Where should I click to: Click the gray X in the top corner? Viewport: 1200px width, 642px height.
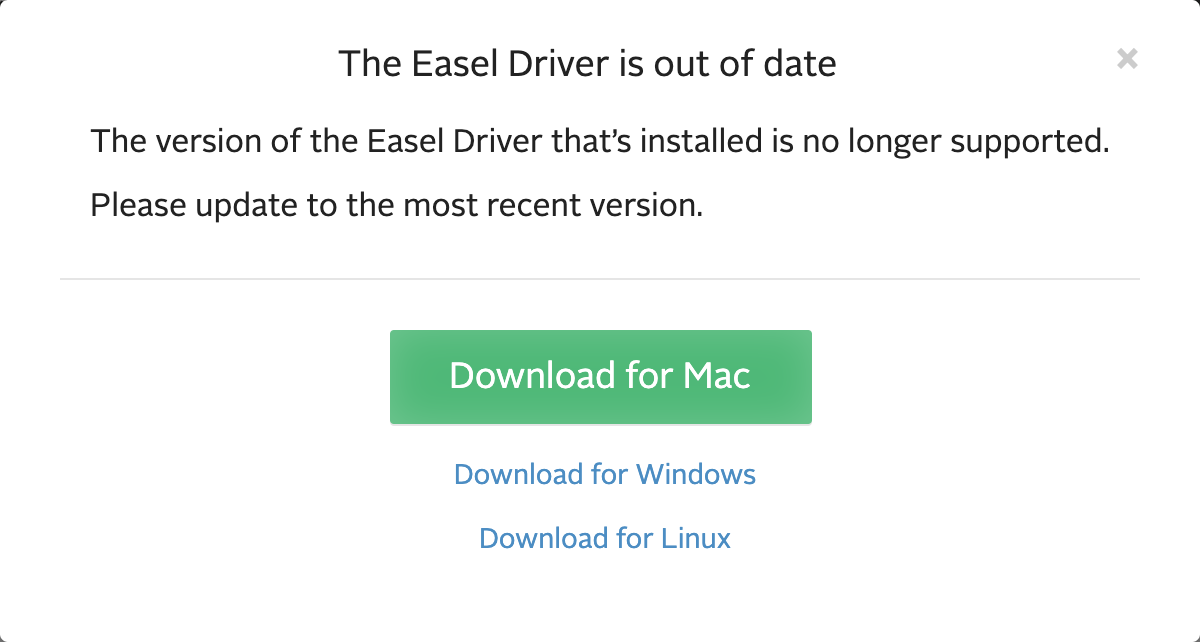[x=1127, y=59]
